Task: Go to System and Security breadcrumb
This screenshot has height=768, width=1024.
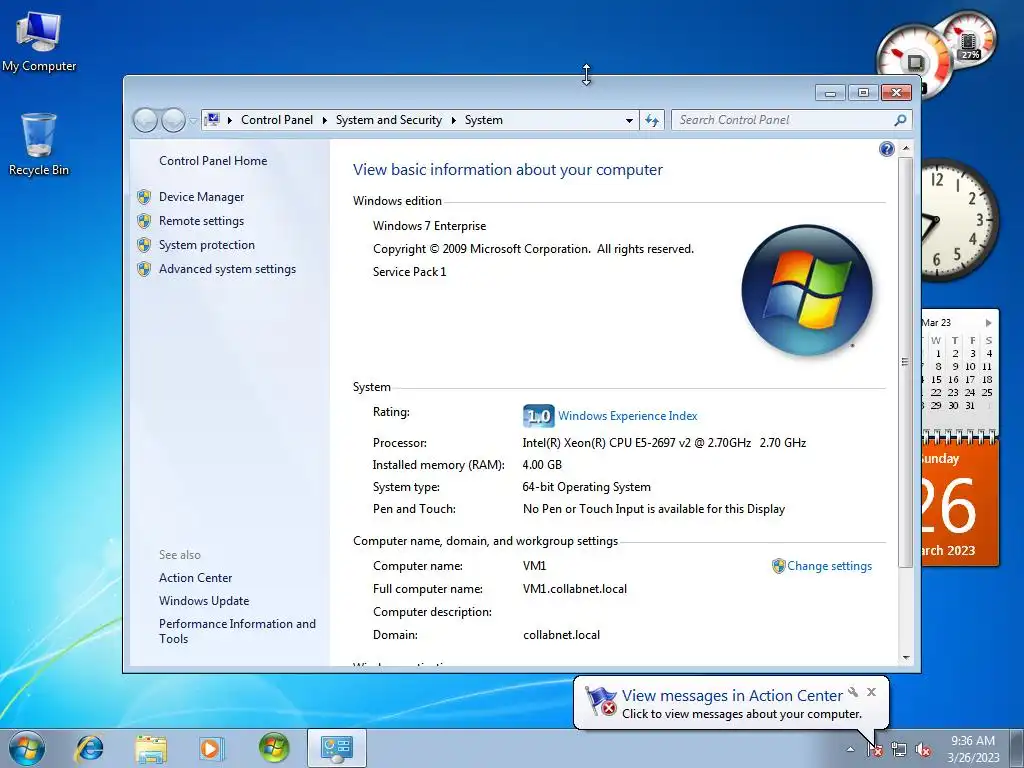Action: (389, 120)
